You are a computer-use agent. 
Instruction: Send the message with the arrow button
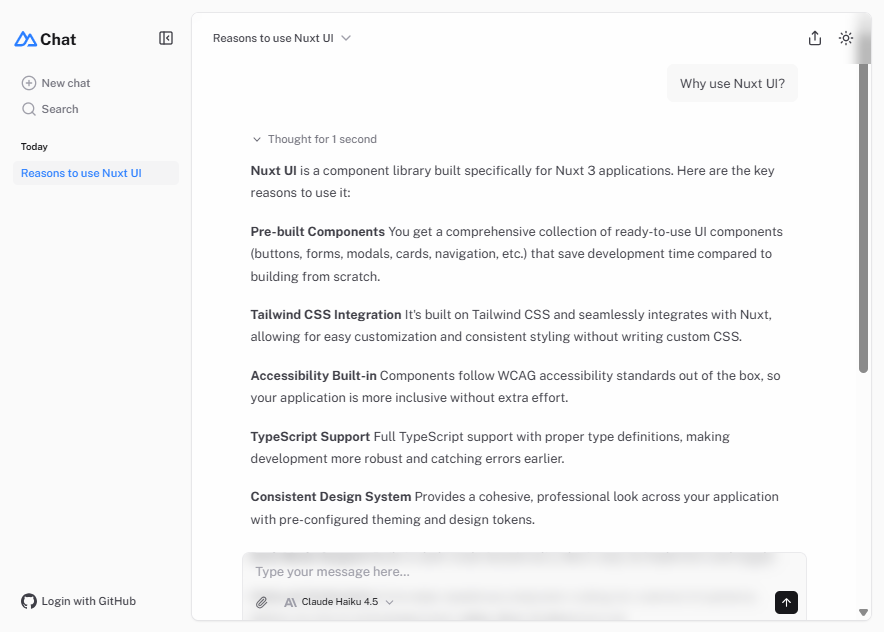(786, 602)
